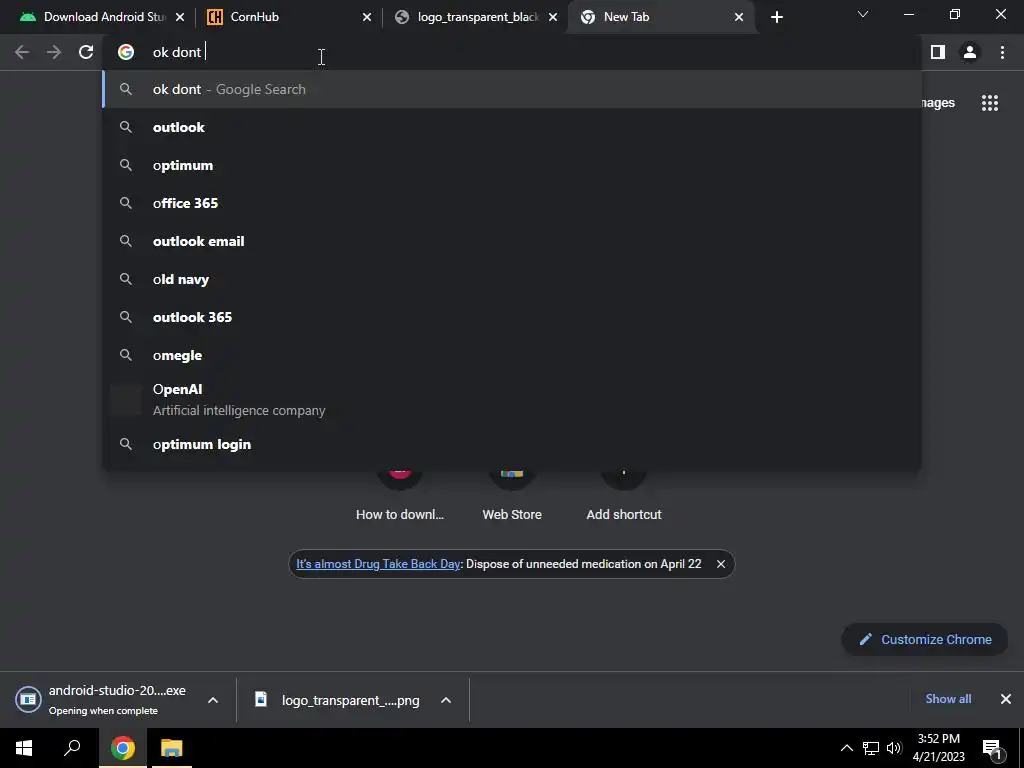
Task: Open the OpenAI company suggestion
Action: pos(512,400)
